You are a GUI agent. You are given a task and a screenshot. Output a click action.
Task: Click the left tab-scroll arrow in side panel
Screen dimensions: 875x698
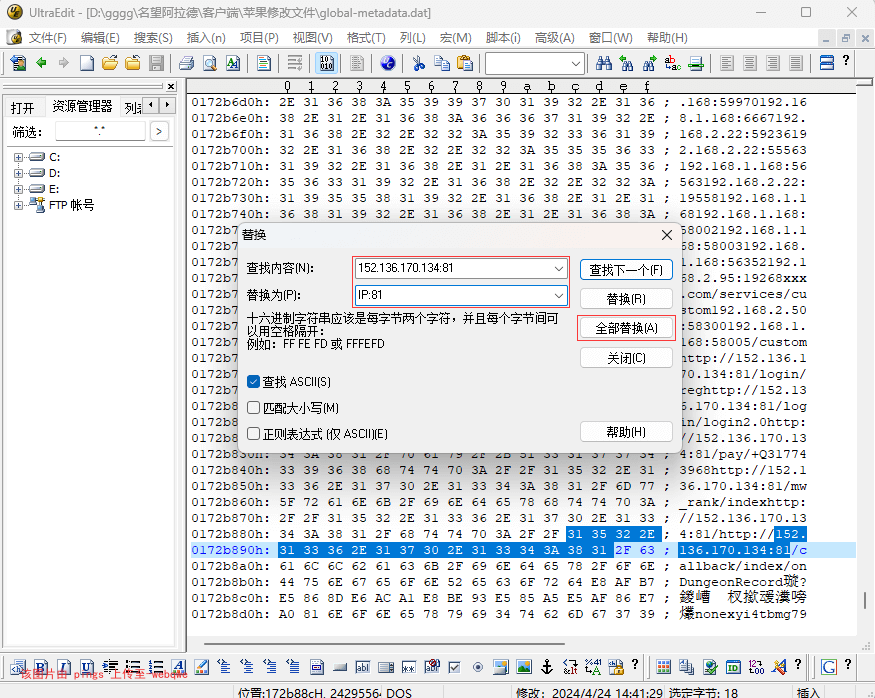tap(151, 104)
